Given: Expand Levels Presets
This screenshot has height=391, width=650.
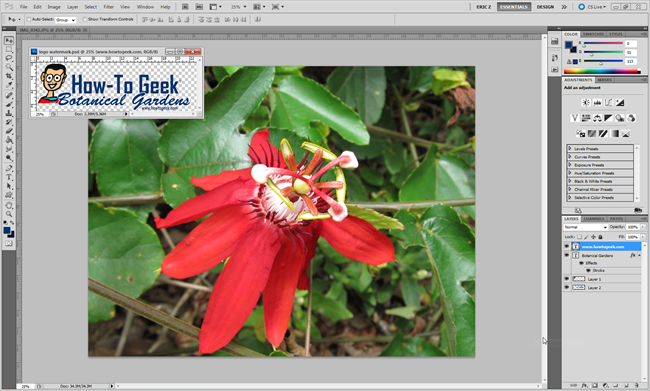Looking at the screenshot, I should click(570, 148).
